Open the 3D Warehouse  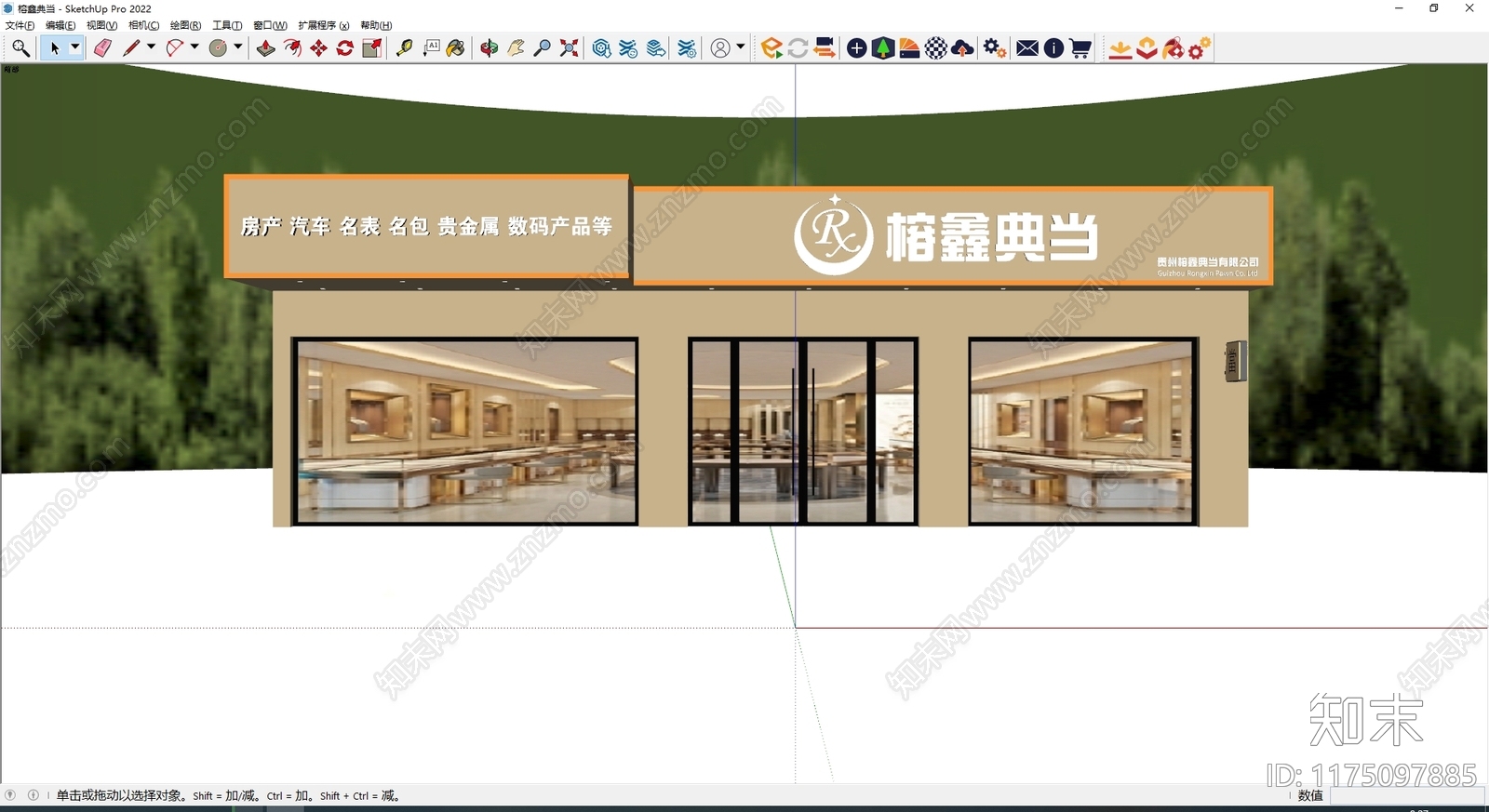click(x=602, y=48)
